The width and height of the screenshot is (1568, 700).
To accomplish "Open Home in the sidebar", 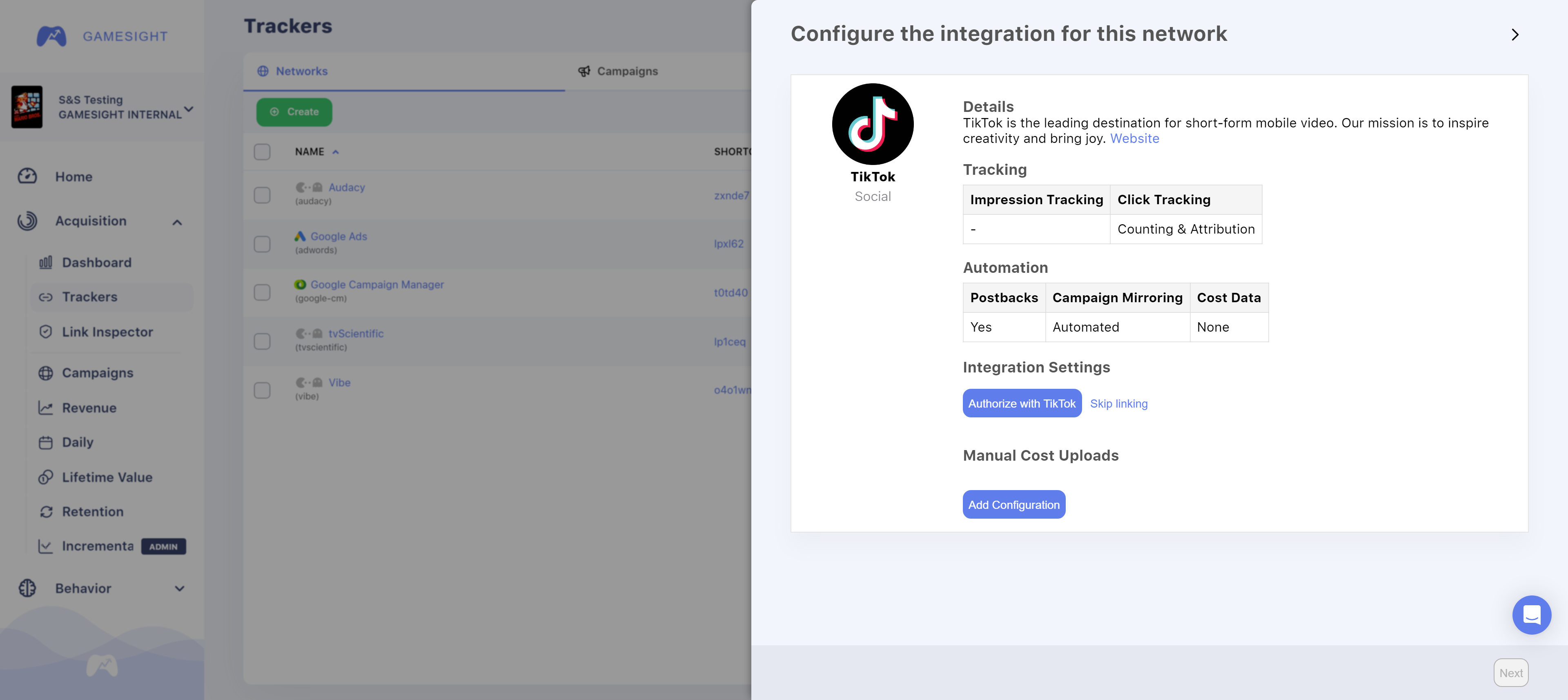I will (x=73, y=176).
